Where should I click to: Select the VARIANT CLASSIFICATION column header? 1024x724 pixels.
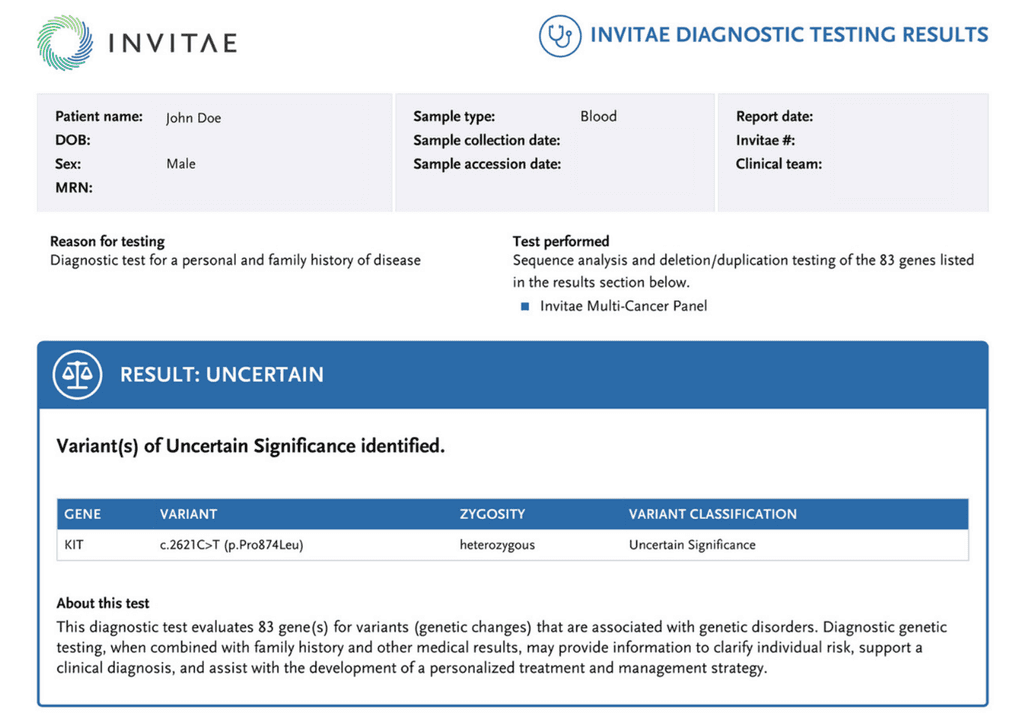point(712,514)
